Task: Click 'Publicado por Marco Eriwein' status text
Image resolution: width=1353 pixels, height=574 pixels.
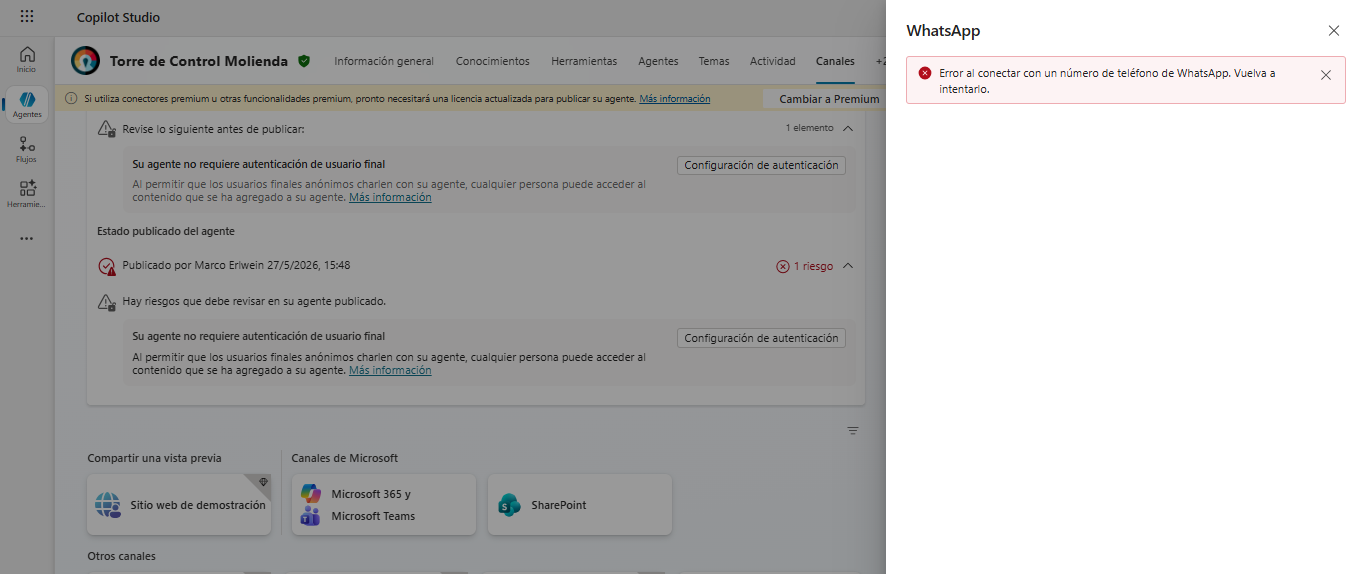Action: [x=236, y=265]
